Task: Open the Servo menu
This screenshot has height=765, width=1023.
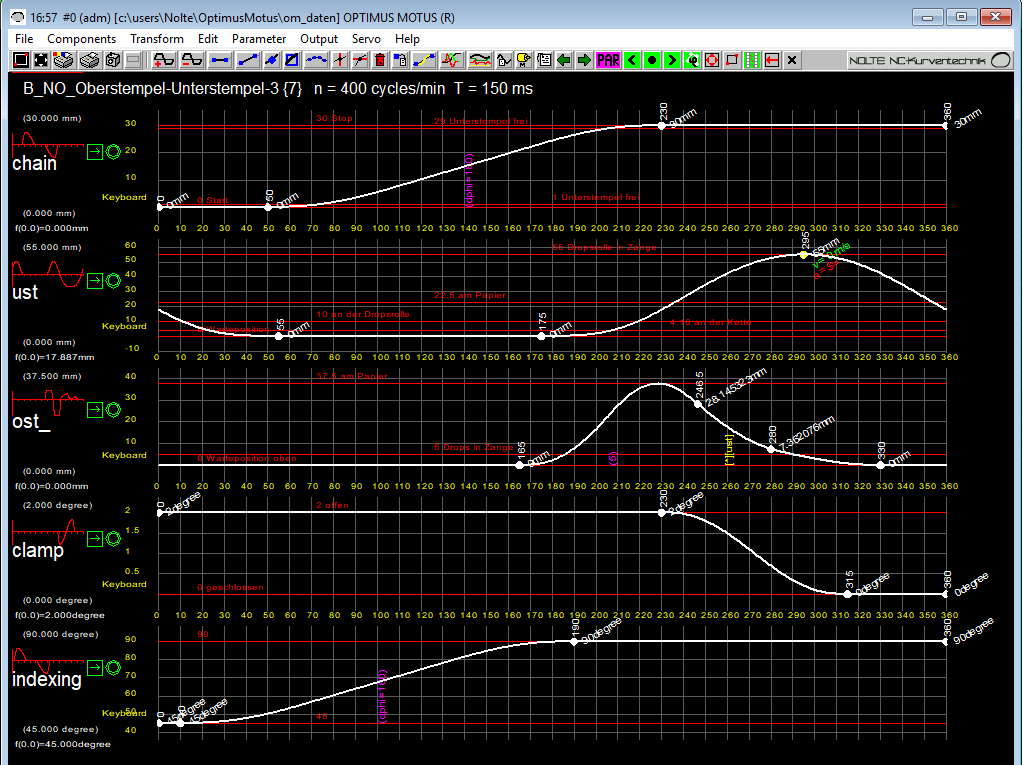Action: (366, 38)
